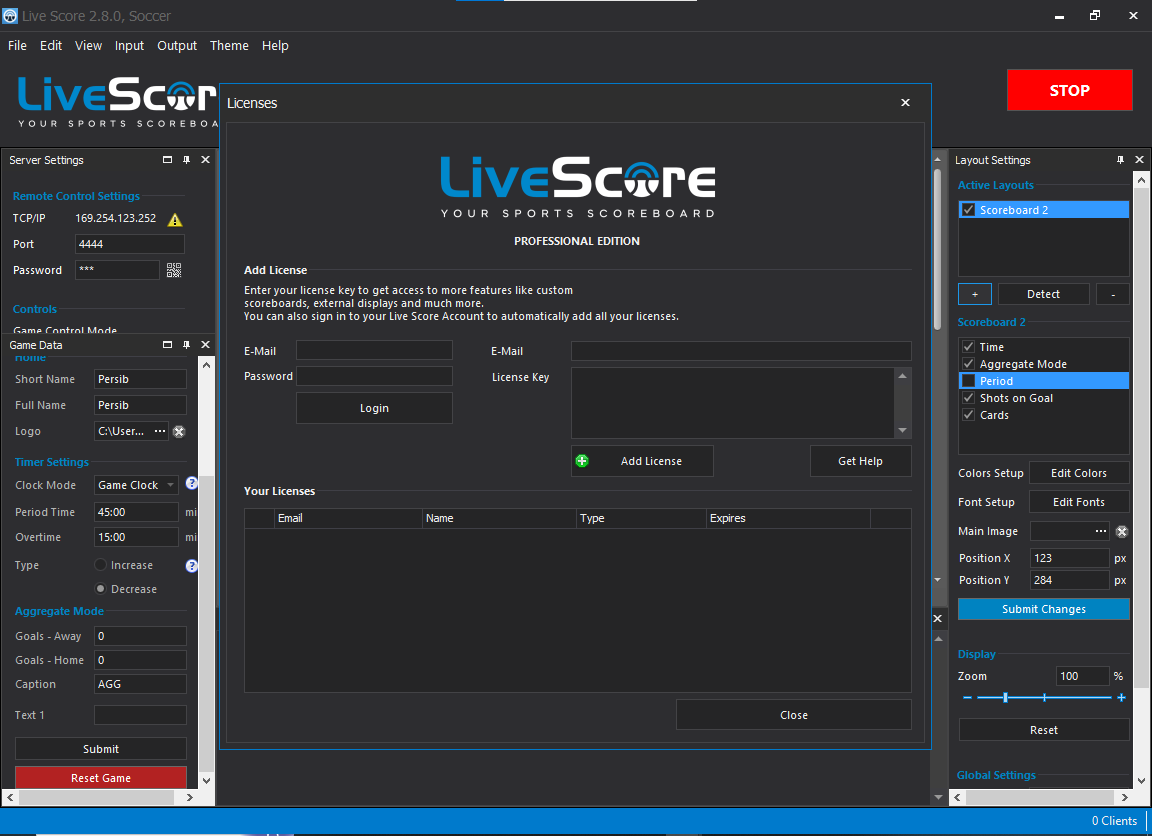Viewport: 1152px width, 836px height.
Task: Open the Help menu
Action: pyautogui.click(x=275, y=46)
